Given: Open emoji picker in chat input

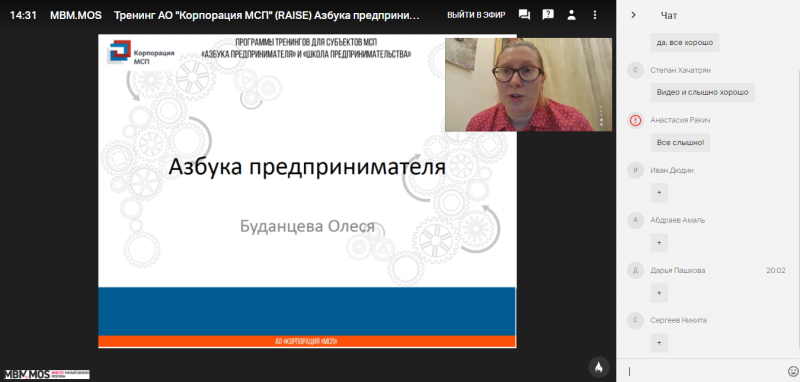Looking at the screenshot, I should tap(792, 371).
